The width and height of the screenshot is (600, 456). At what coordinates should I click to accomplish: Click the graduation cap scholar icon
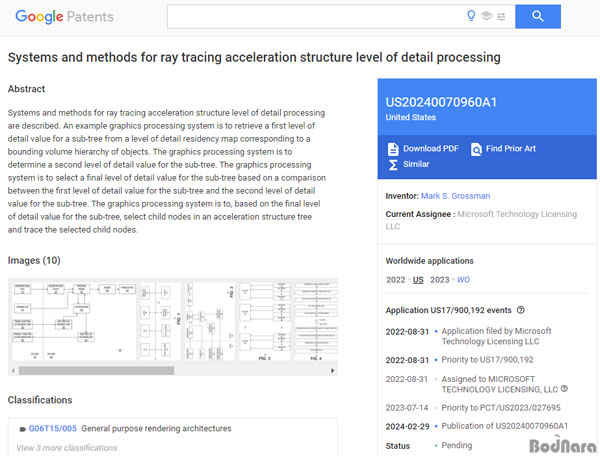(x=486, y=16)
